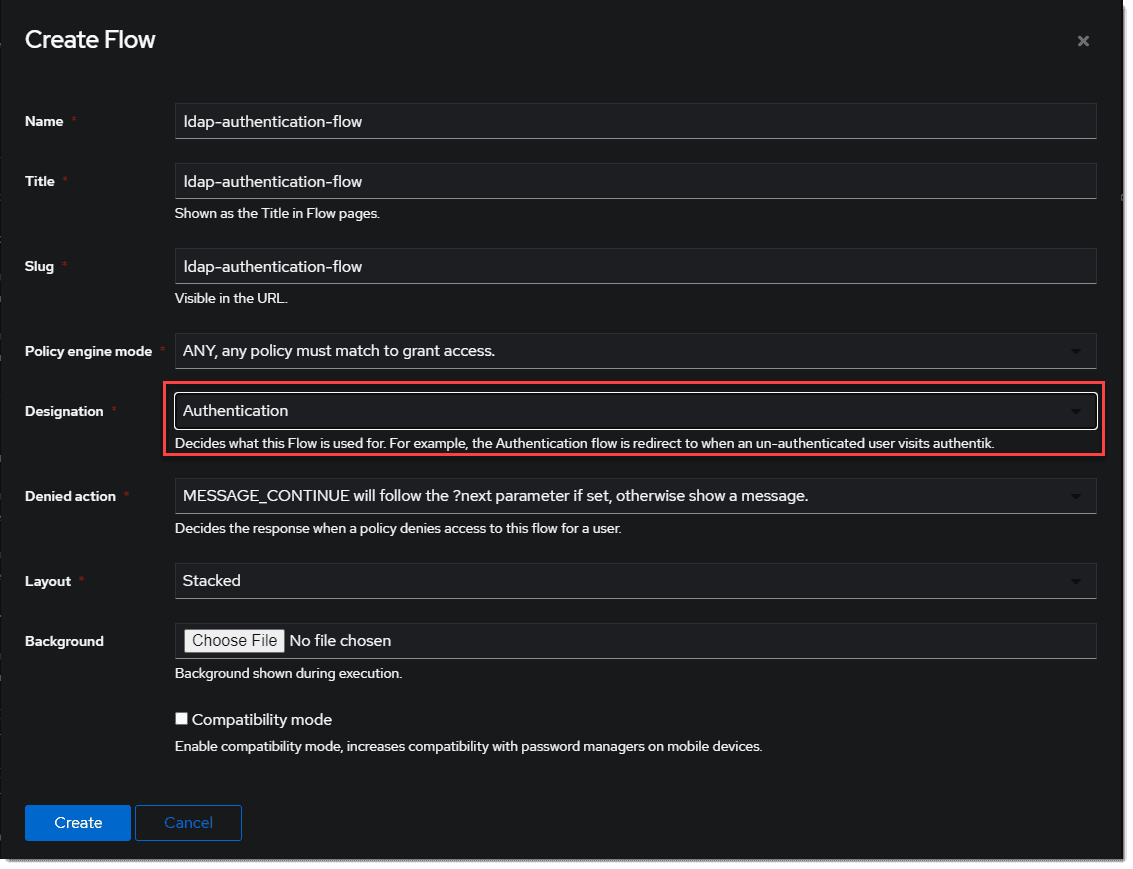Click the Designation dropdown arrow icon
Screen dimensions: 1133x869
(1076, 411)
